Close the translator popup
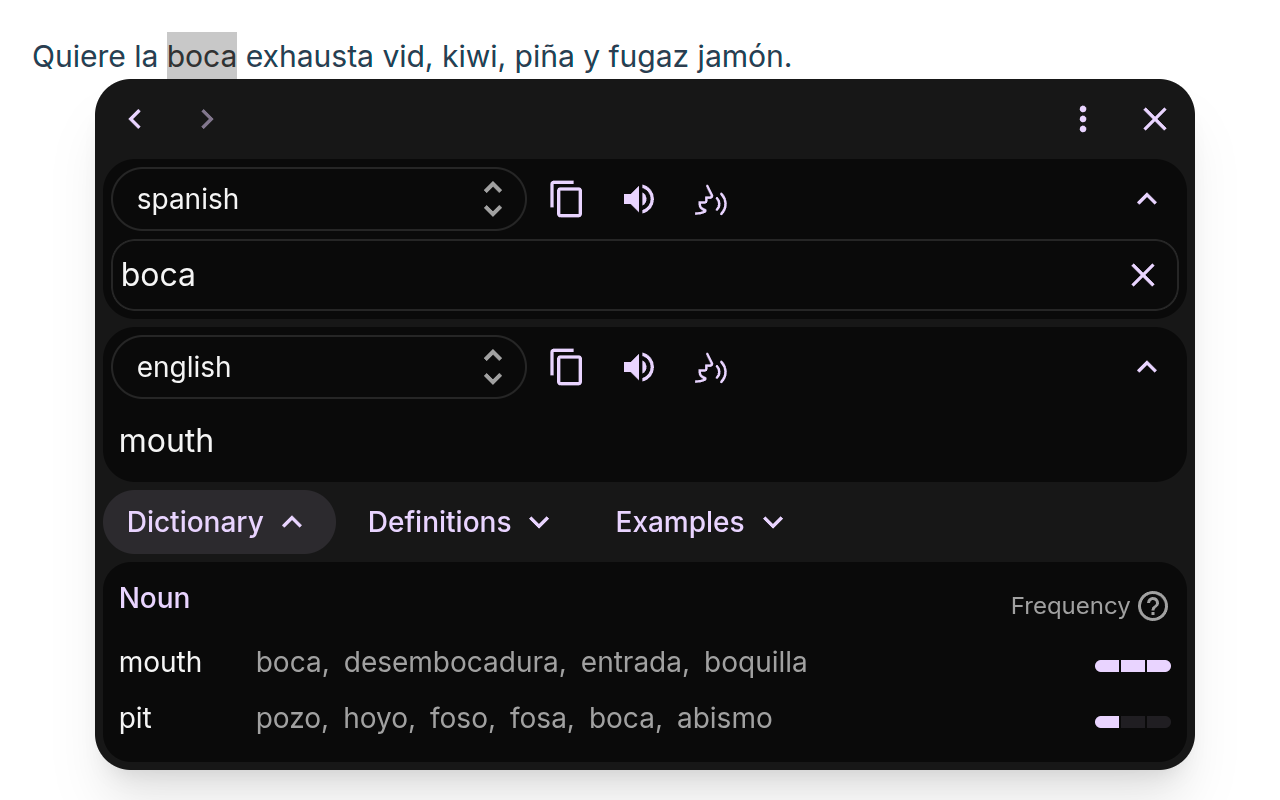 [x=1155, y=120]
